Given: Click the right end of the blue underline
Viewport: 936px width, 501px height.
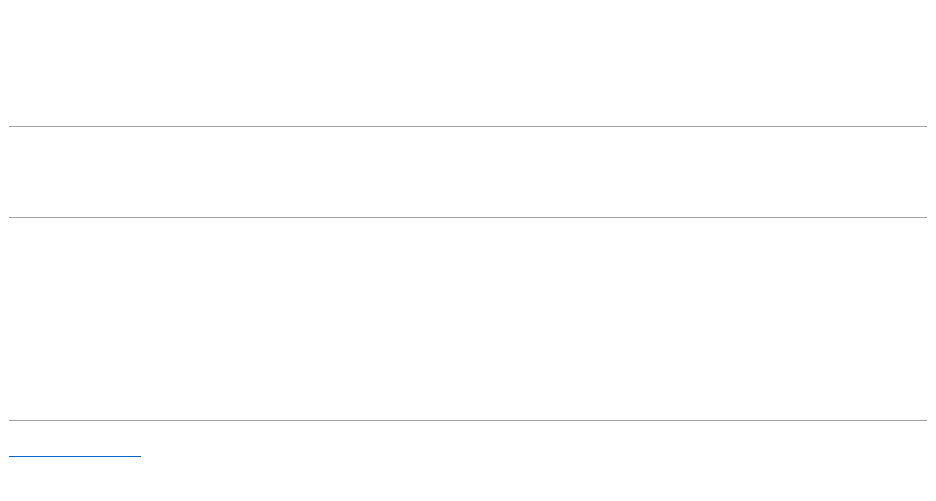Looking at the screenshot, I should tap(140, 456).
